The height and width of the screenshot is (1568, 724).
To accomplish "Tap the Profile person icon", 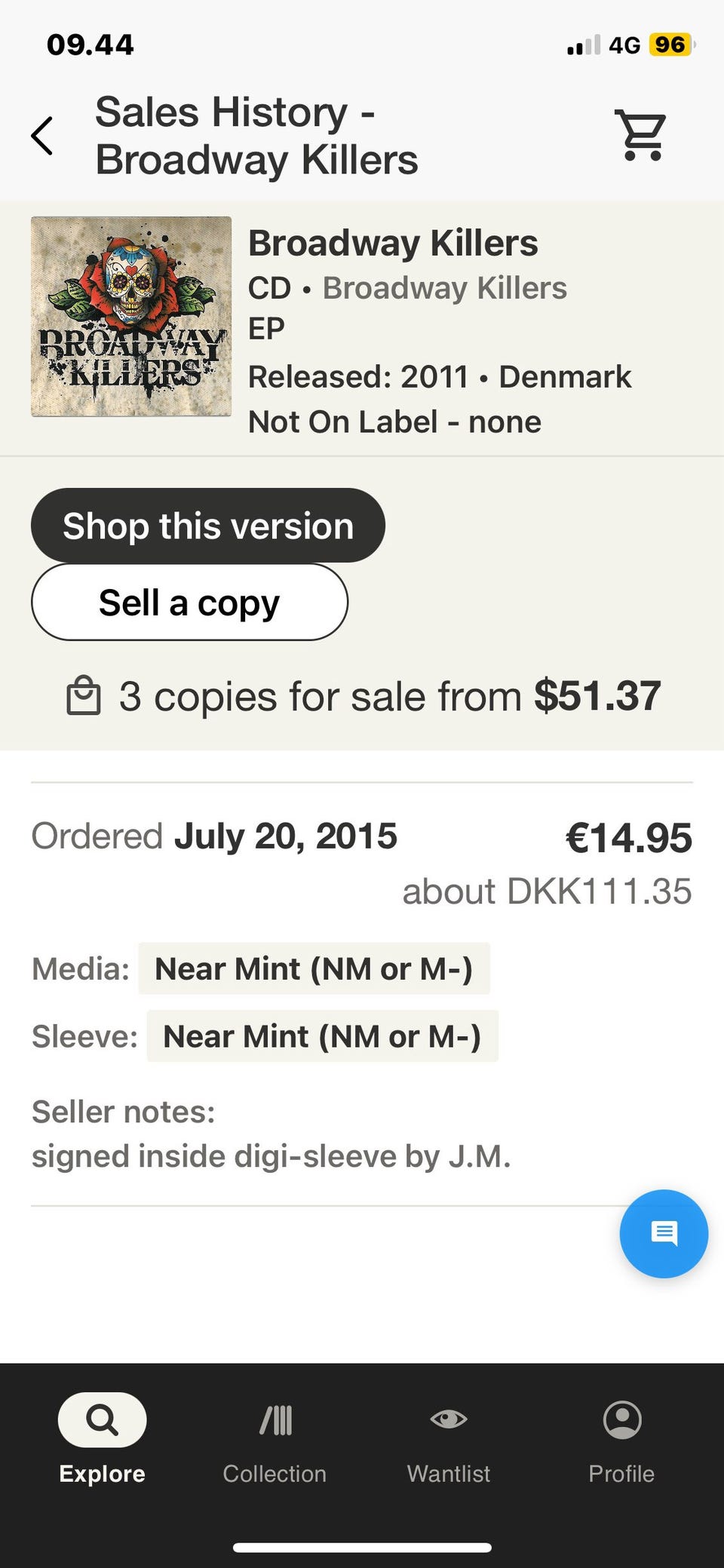I will point(622,1420).
